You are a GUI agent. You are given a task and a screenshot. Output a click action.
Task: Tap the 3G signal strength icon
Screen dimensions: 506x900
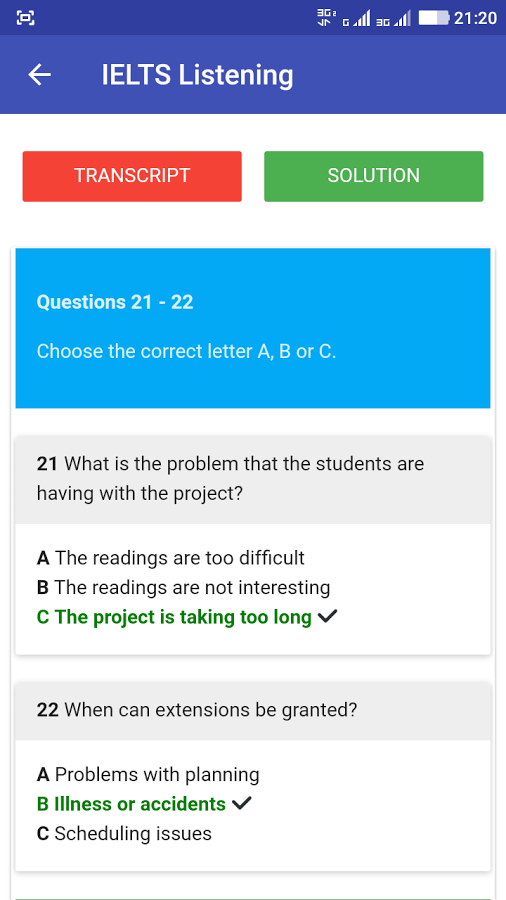(x=393, y=20)
